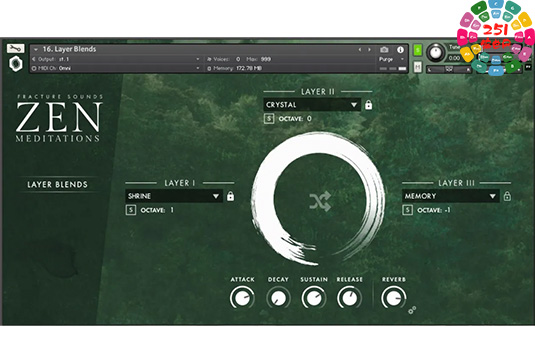This screenshot has height=363, width=535.
Task: Click Layer III OCTAVE value -1
Action: click(447, 210)
